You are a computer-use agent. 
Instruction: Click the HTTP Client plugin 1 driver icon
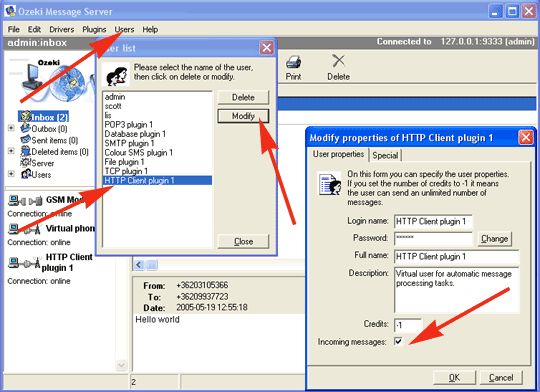click(x=24, y=262)
